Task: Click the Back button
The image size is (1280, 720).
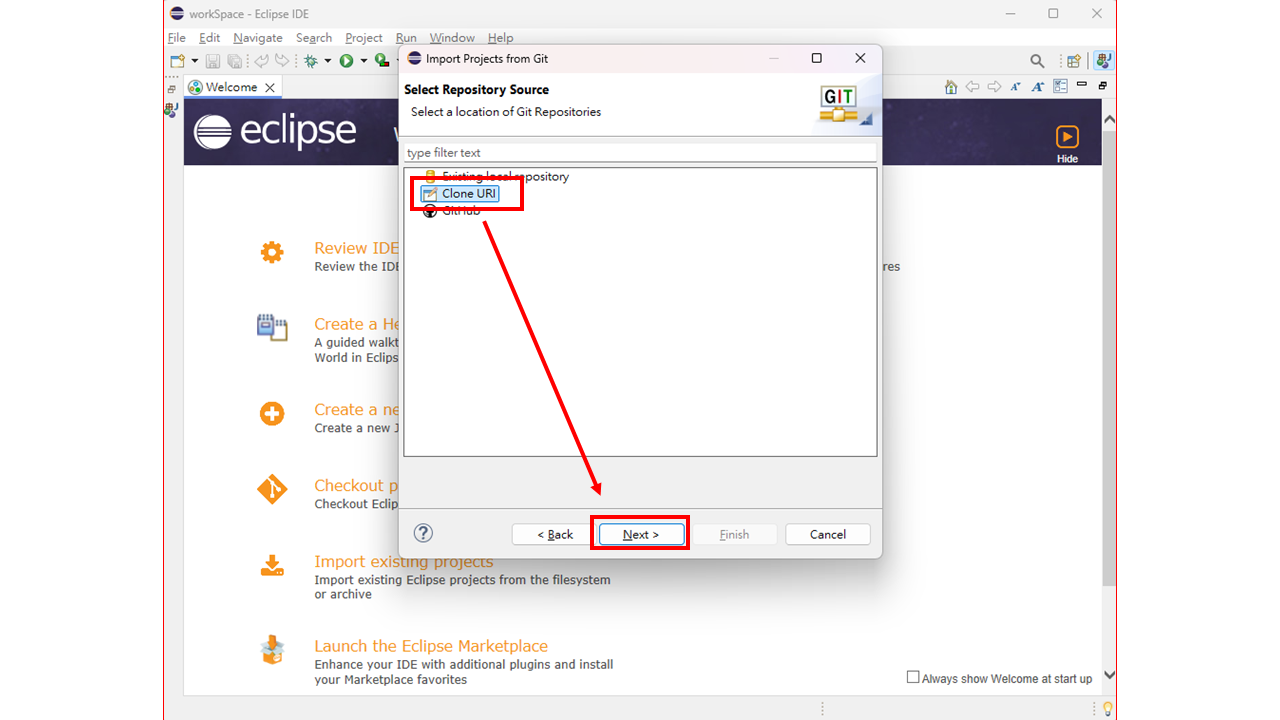Action: click(555, 534)
